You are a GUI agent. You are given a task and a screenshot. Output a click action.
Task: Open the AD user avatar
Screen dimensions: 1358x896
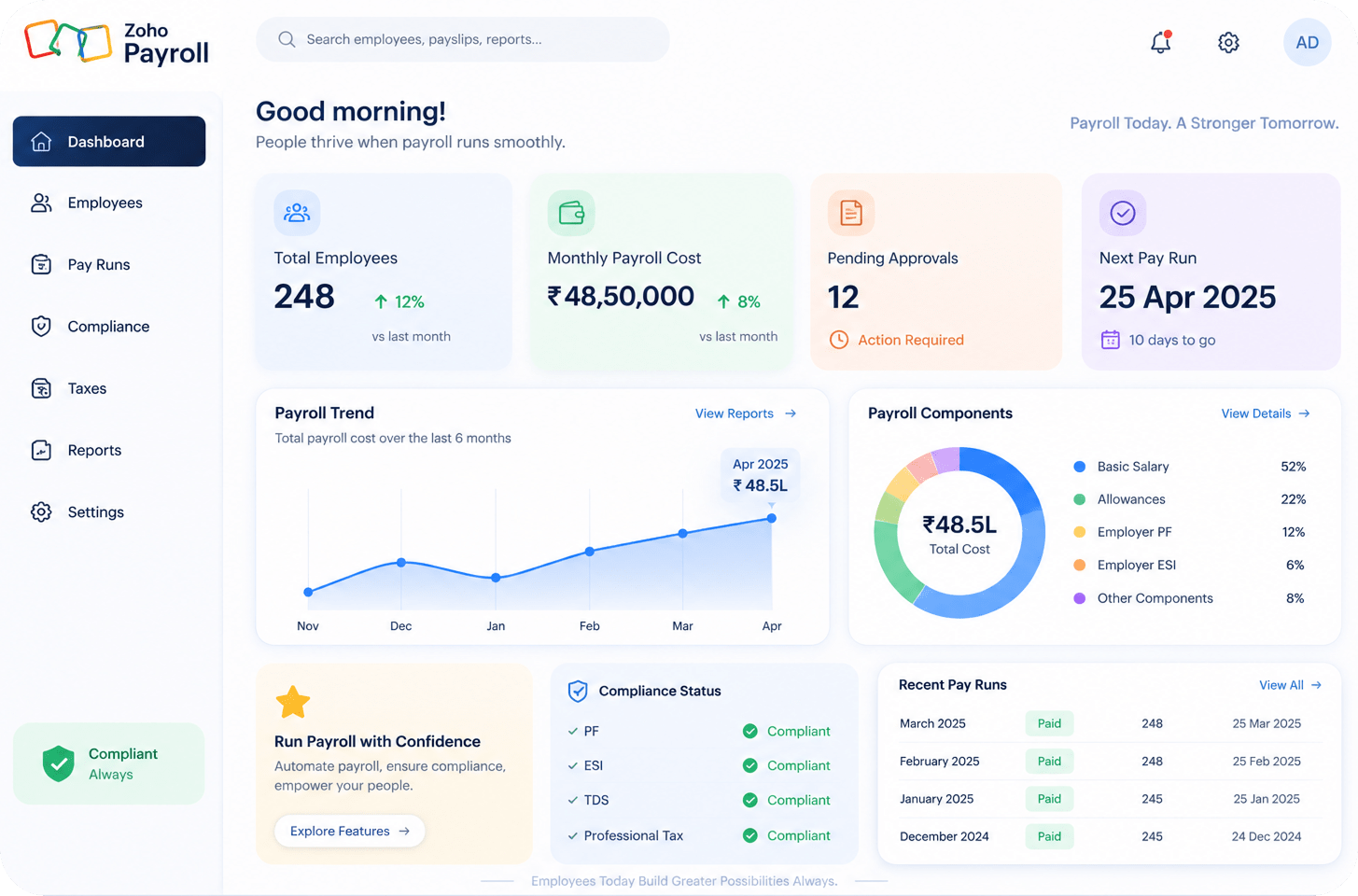pyautogui.click(x=1307, y=42)
